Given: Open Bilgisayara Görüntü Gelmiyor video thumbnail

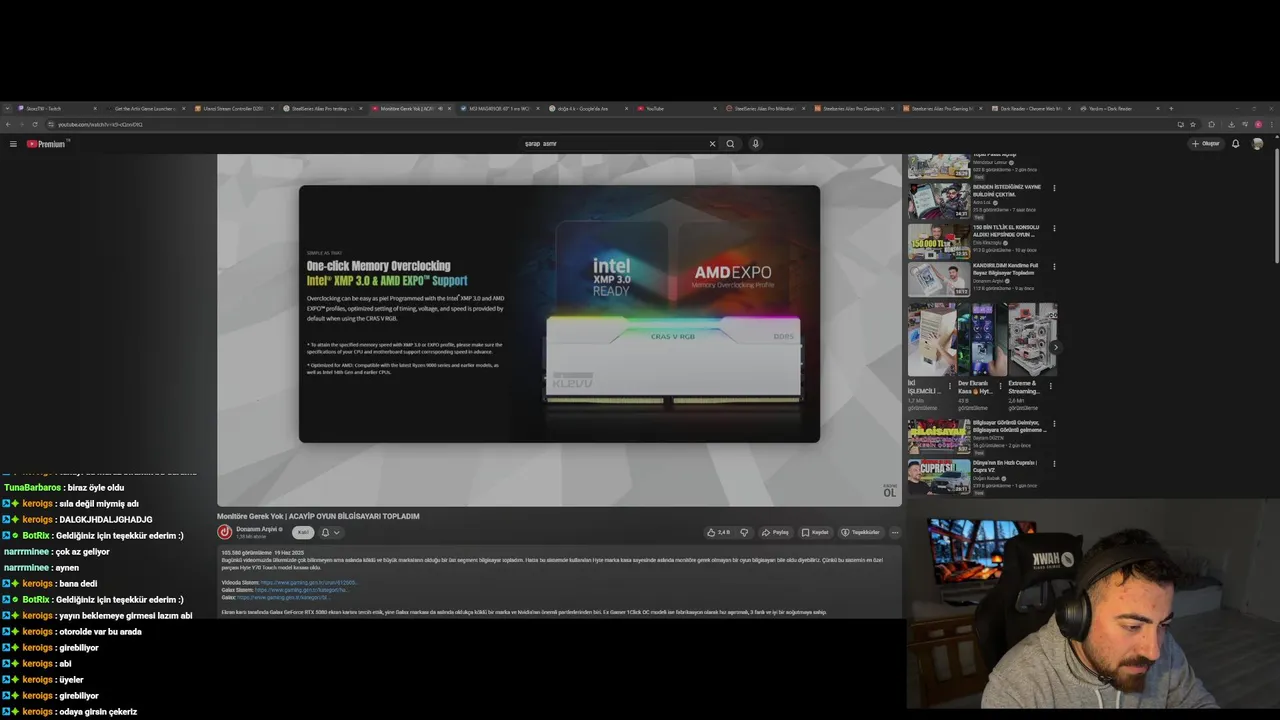Looking at the screenshot, I should tap(939, 437).
